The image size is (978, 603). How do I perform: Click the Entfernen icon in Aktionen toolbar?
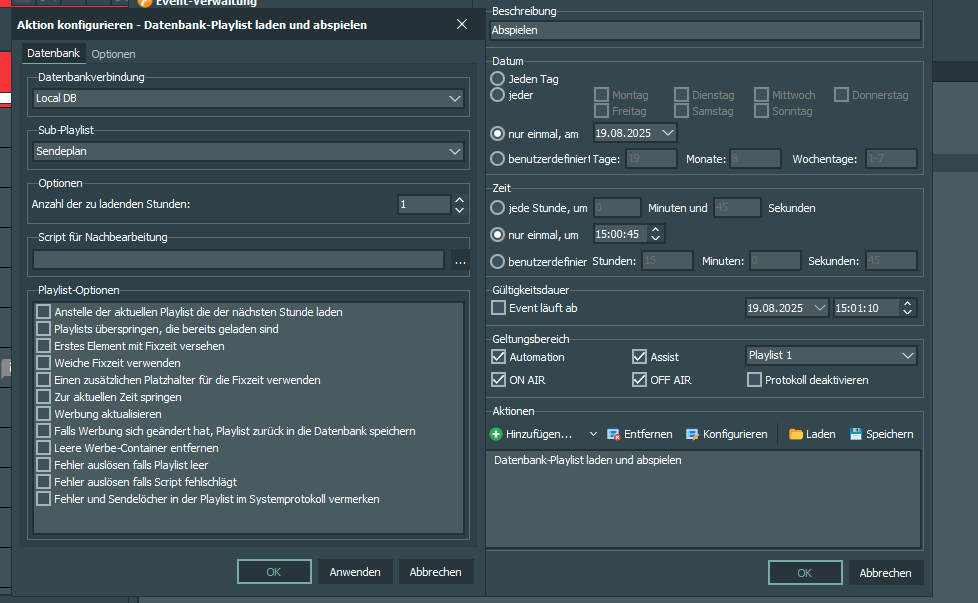(x=613, y=434)
